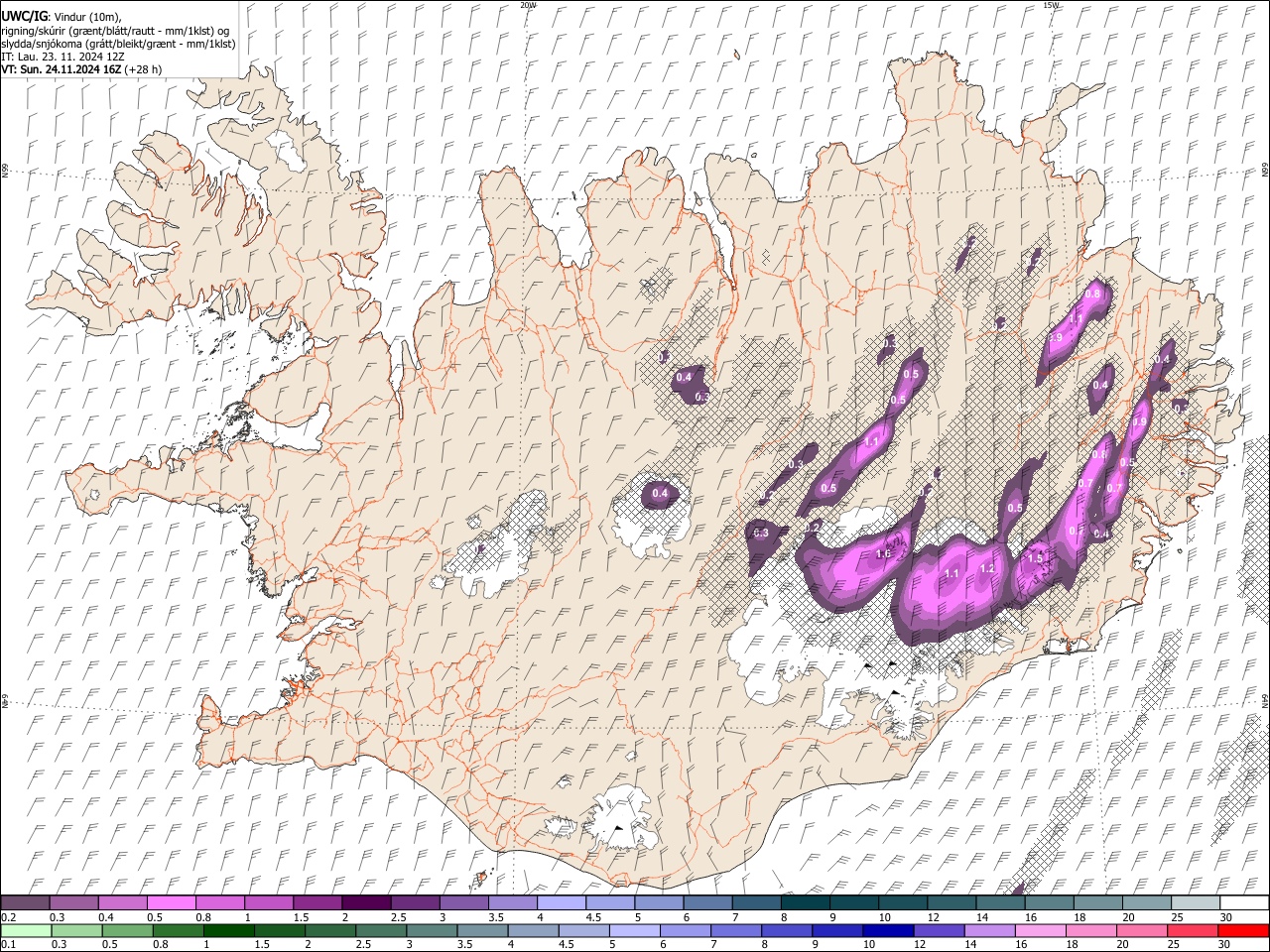Pick the light green 0.3 swatch in rain scale
This screenshot has width=1270, height=952.
click(x=76, y=931)
